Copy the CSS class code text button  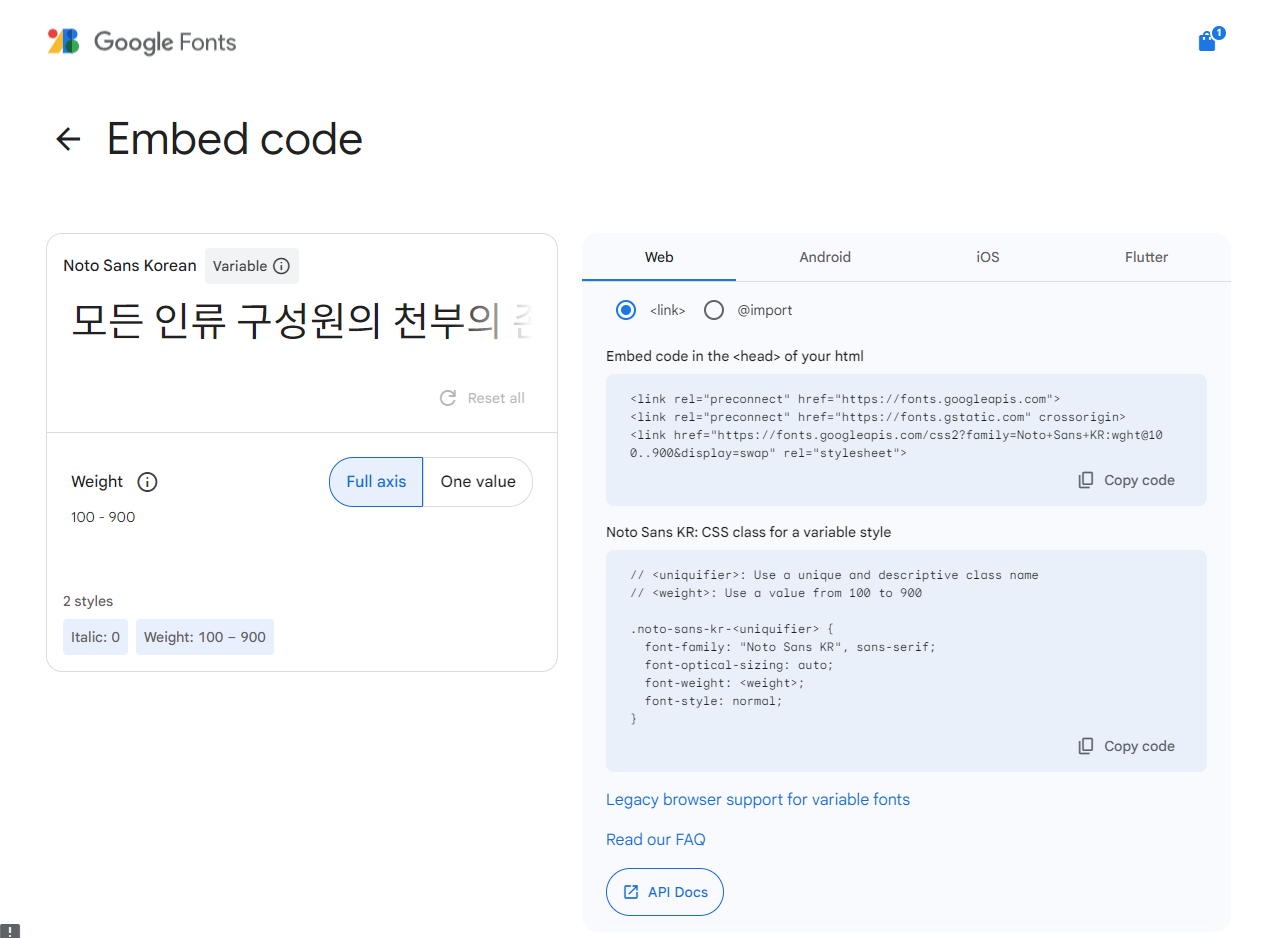(1139, 746)
